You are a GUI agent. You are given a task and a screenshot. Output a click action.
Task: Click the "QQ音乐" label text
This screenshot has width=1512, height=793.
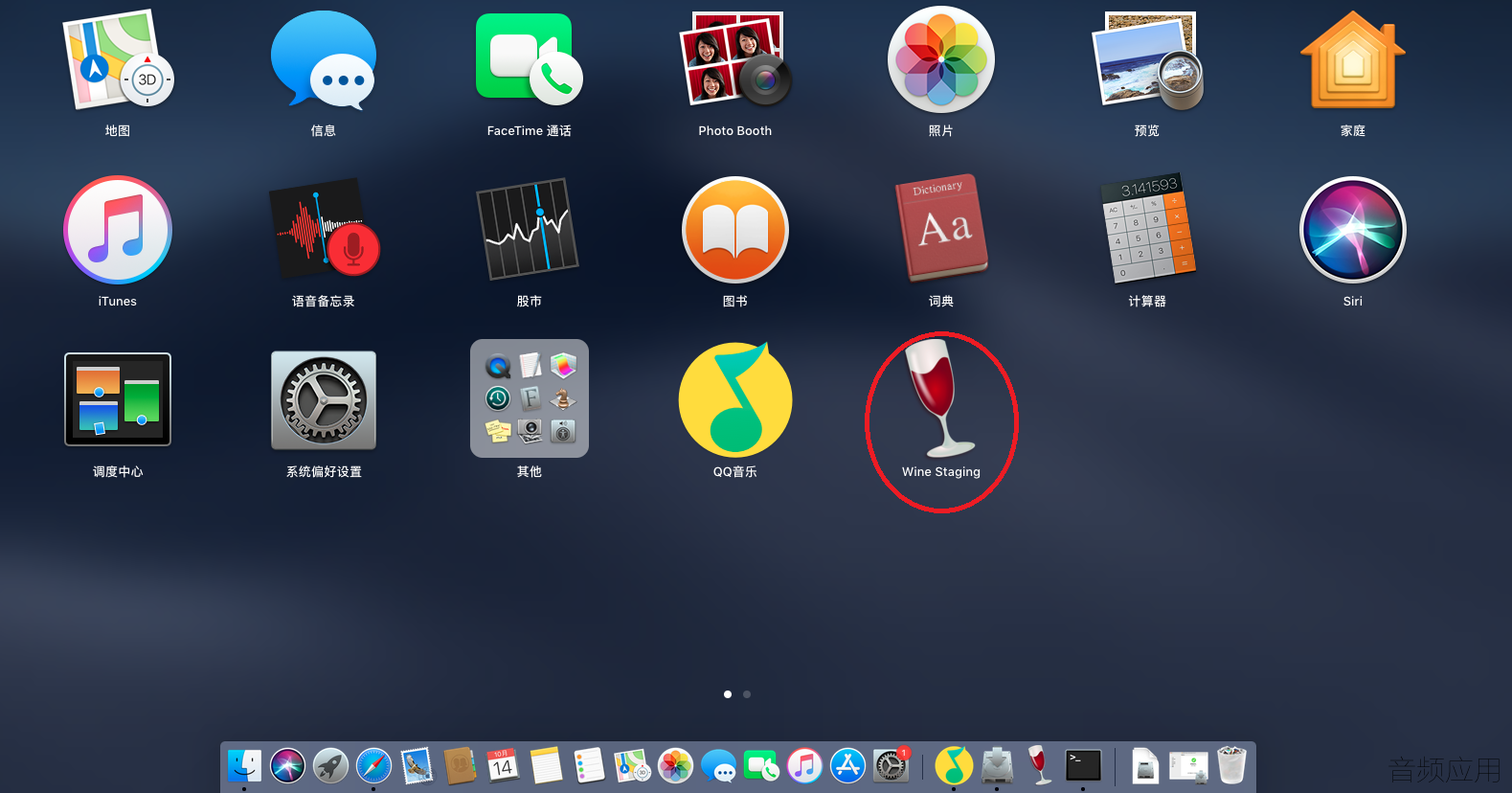735,472
